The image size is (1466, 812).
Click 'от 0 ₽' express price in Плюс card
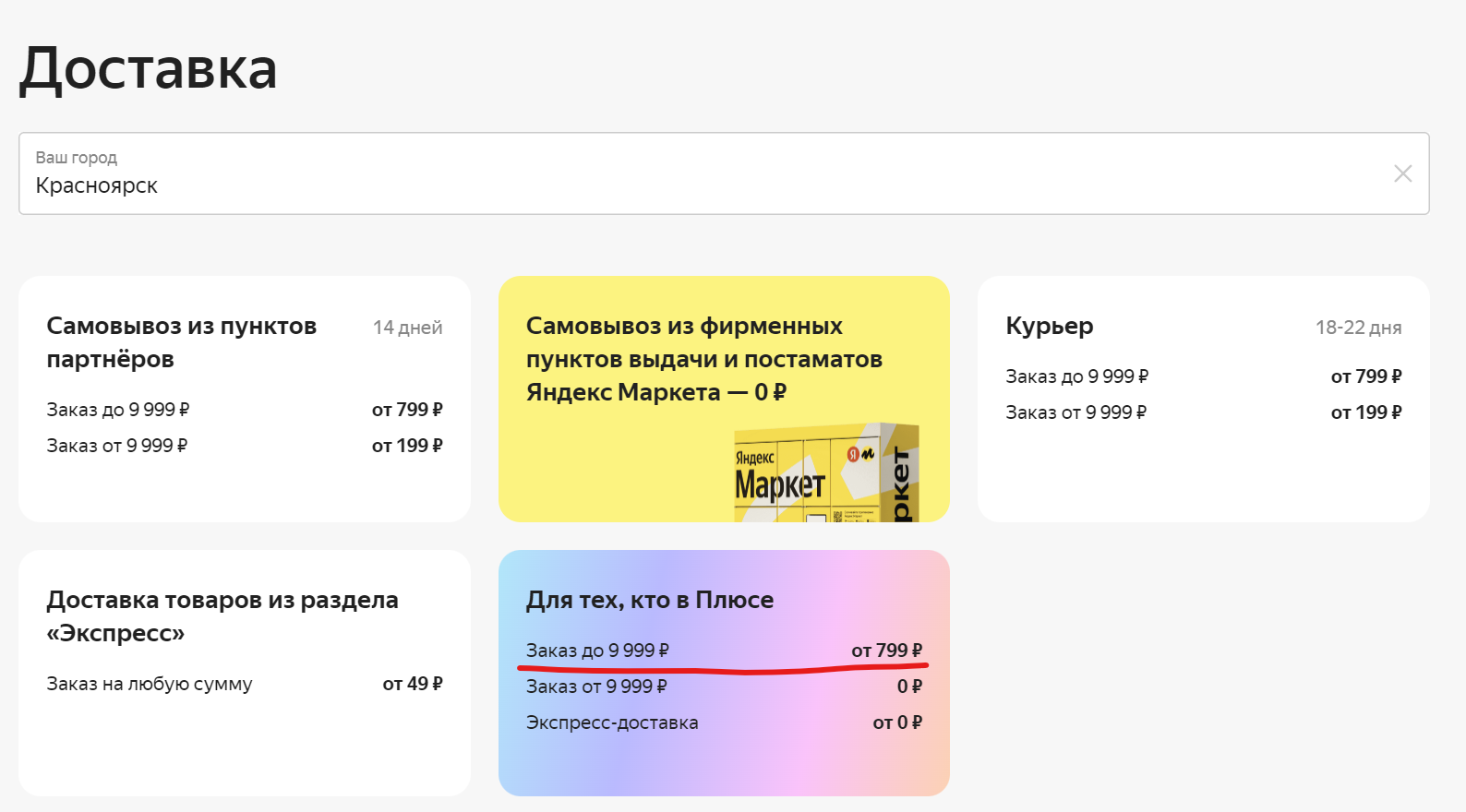tap(897, 722)
